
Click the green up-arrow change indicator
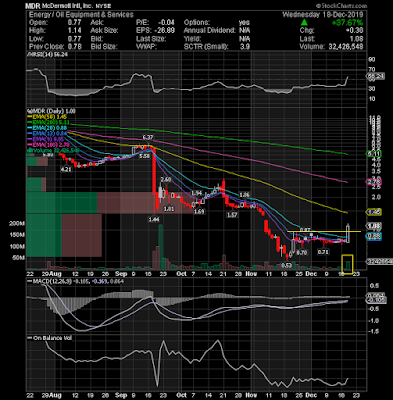coord(304,23)
